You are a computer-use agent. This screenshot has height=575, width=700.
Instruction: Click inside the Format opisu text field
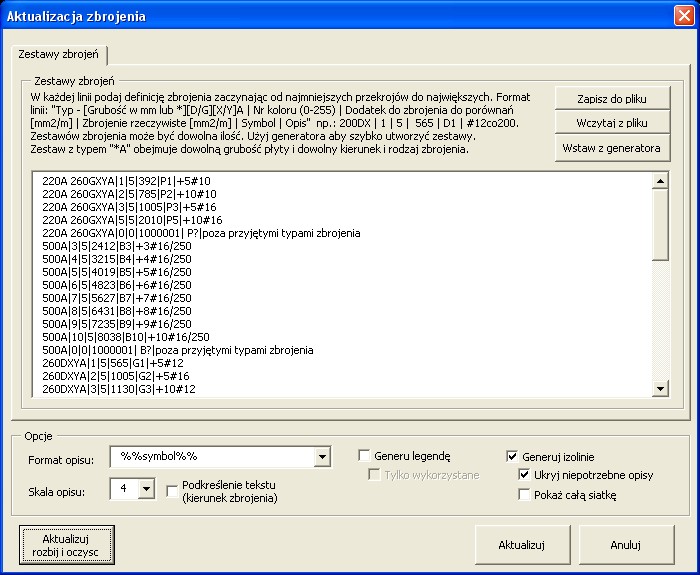pyautogui.click(x=210, y=457)
